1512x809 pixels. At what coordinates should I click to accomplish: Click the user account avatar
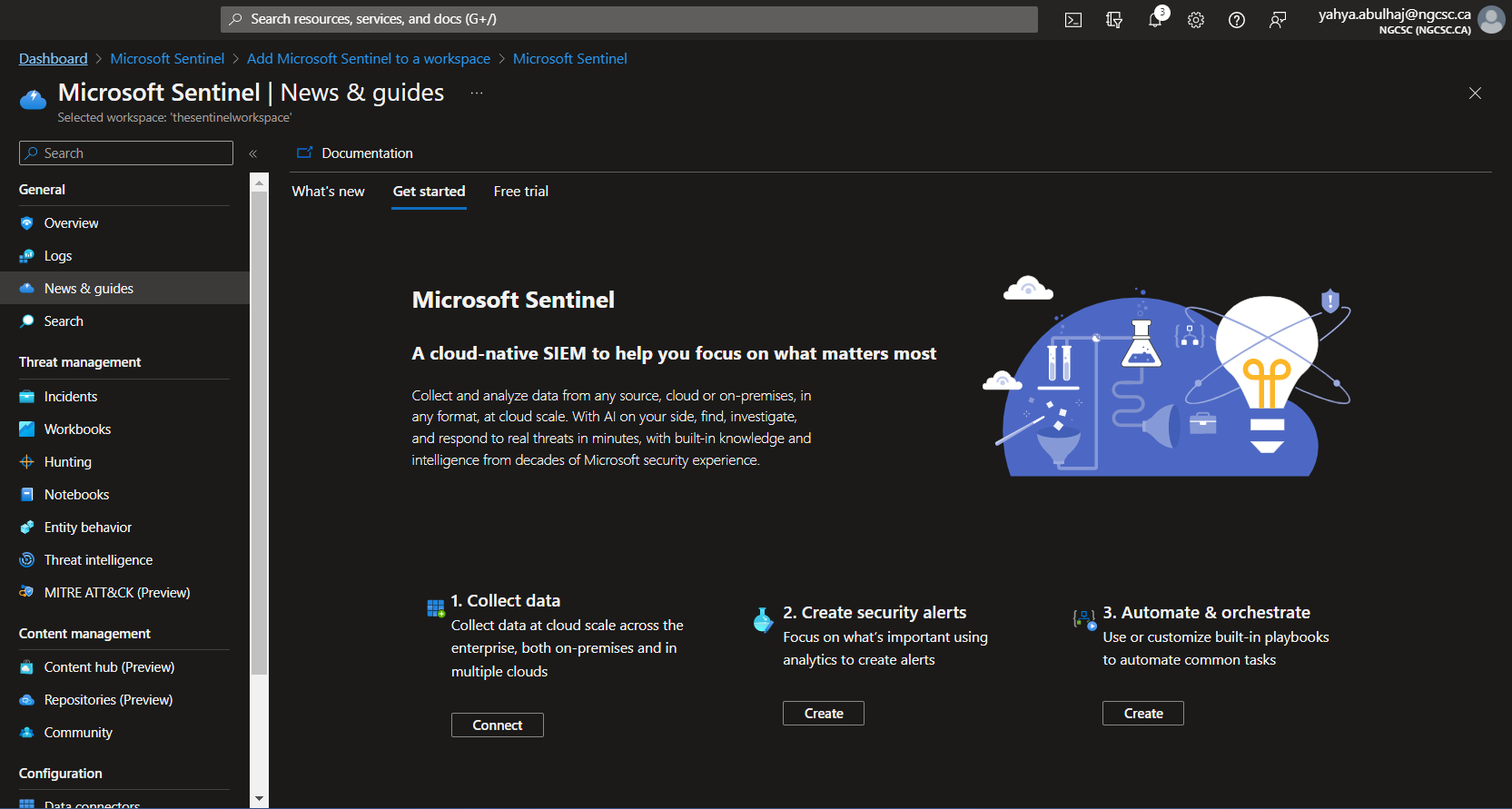click(1491, 19)
